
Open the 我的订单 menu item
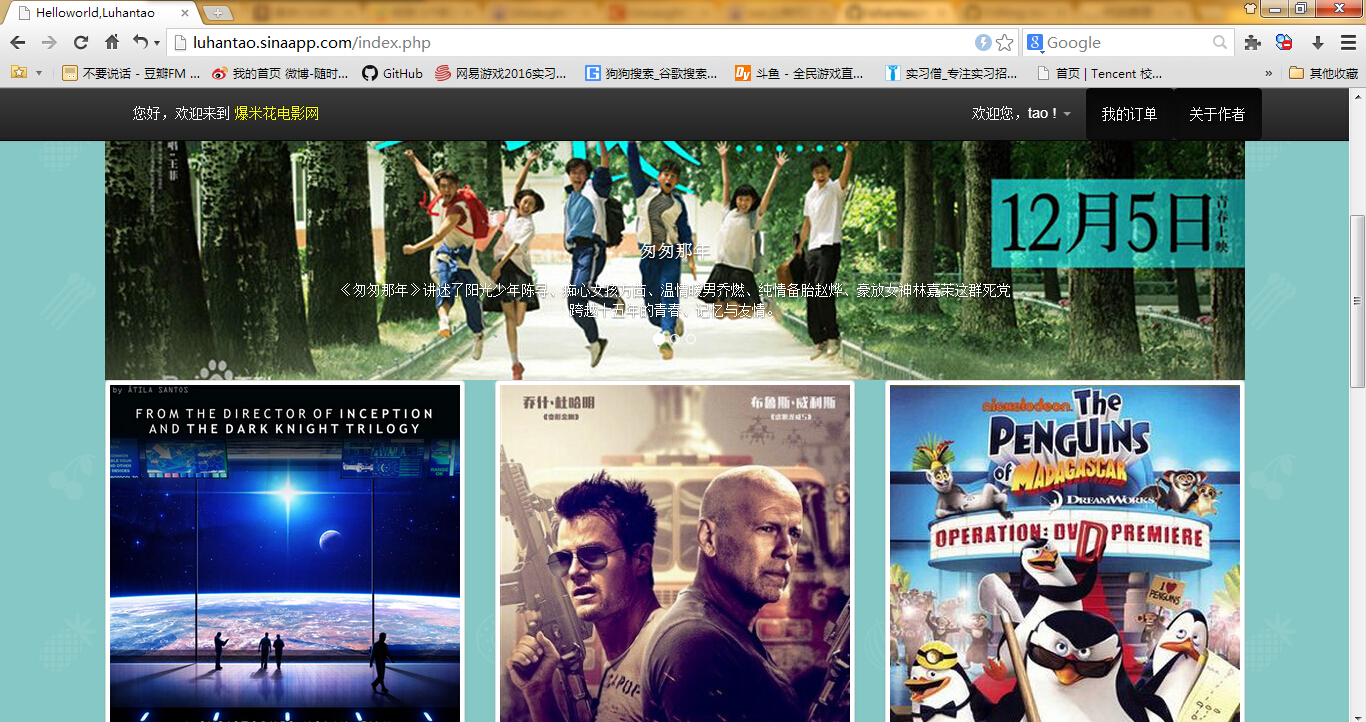1129,114
